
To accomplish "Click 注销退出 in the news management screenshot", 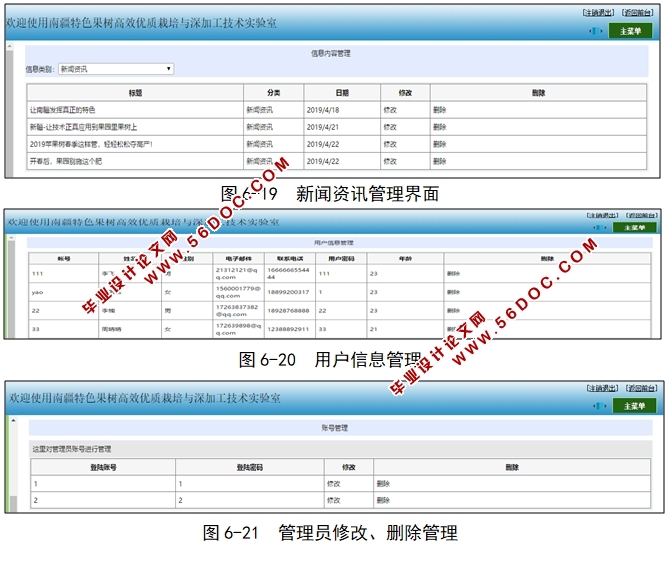I will (598, 13).
